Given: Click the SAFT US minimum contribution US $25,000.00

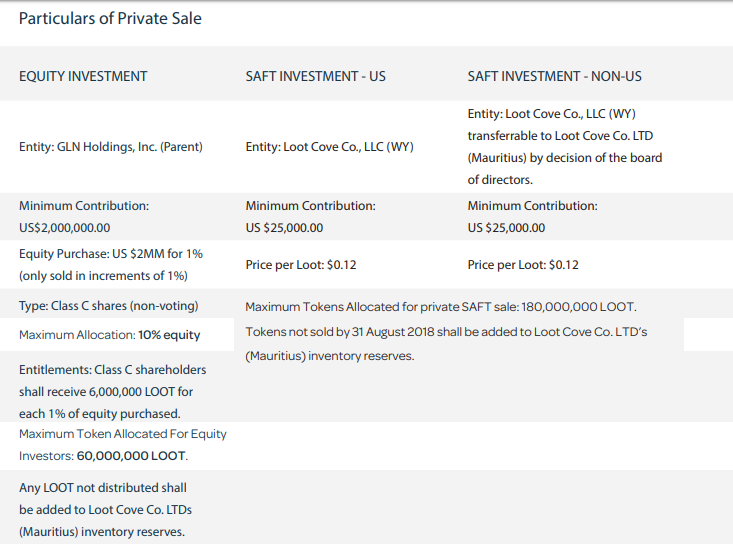Looking at the screenshot, I should pos(284,228).
